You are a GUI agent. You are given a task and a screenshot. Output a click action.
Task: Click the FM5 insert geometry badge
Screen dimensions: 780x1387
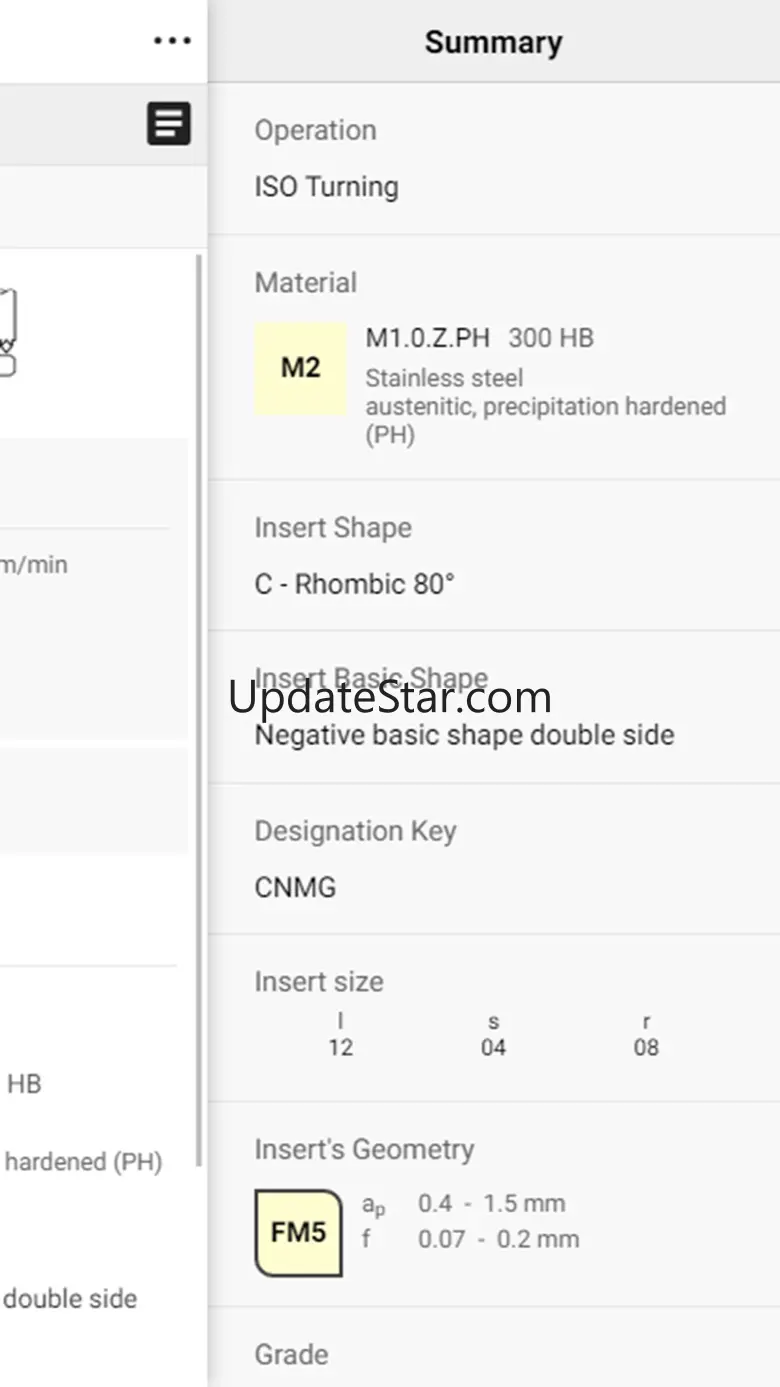click(298, 1232)
